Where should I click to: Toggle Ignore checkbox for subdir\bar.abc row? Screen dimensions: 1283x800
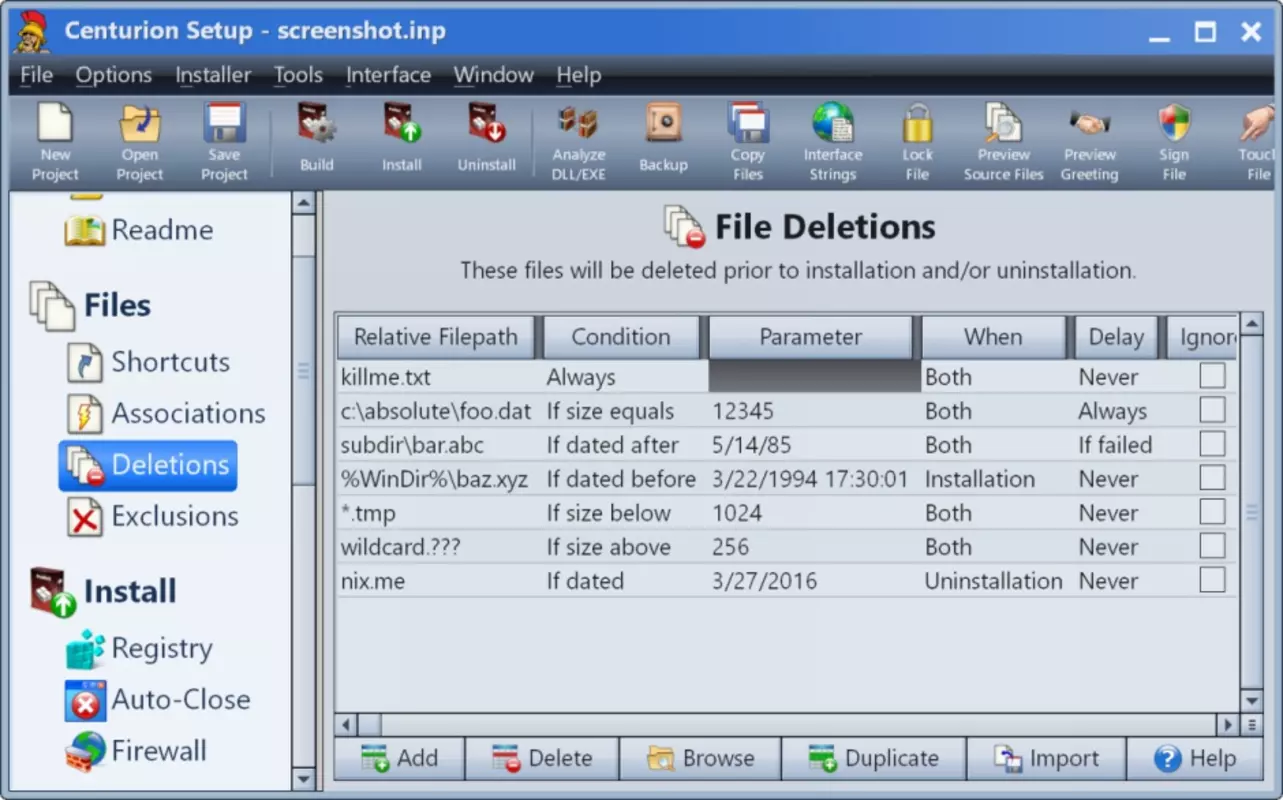[x=1212, y=444]
